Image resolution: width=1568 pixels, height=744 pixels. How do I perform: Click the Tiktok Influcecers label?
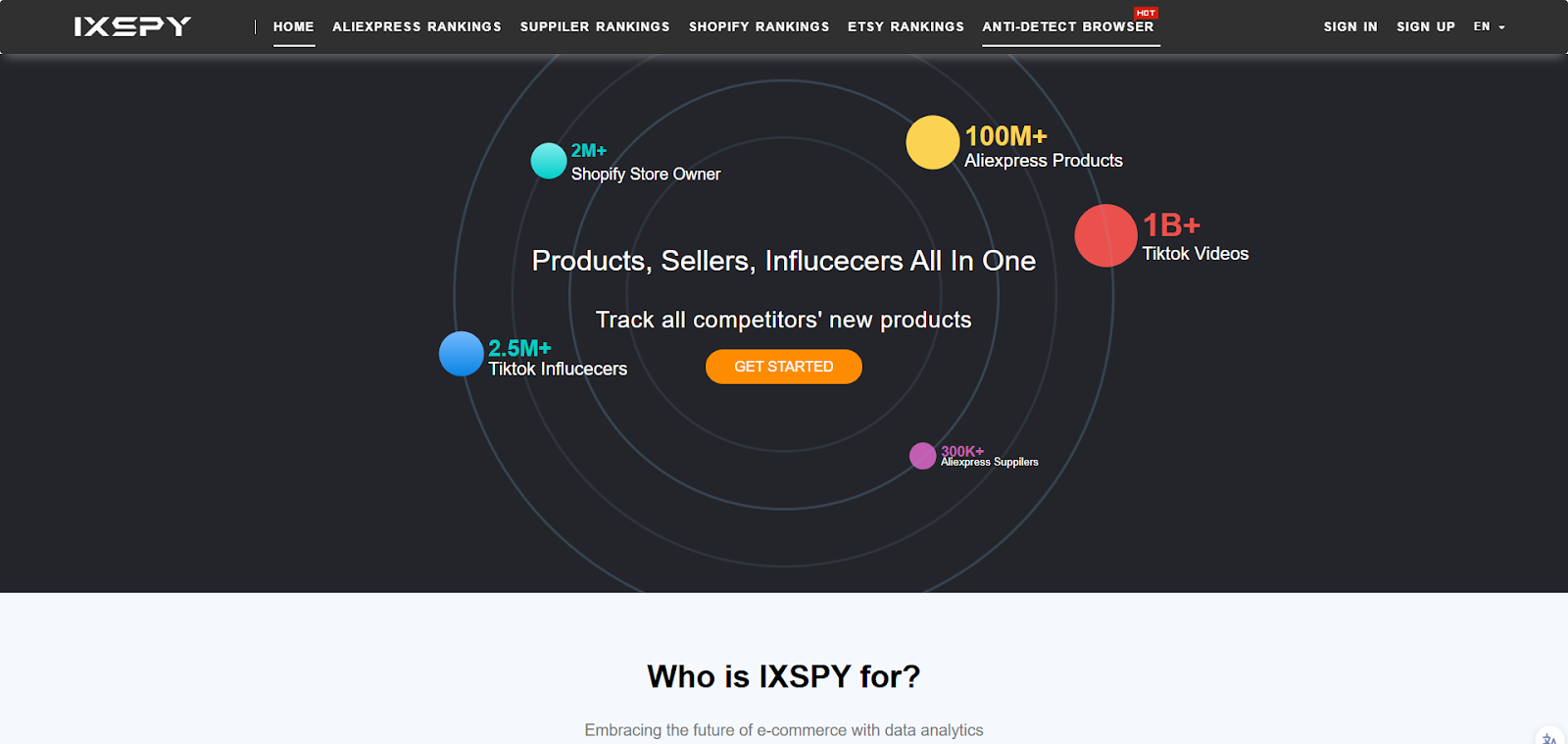click(x=558, y=369)
